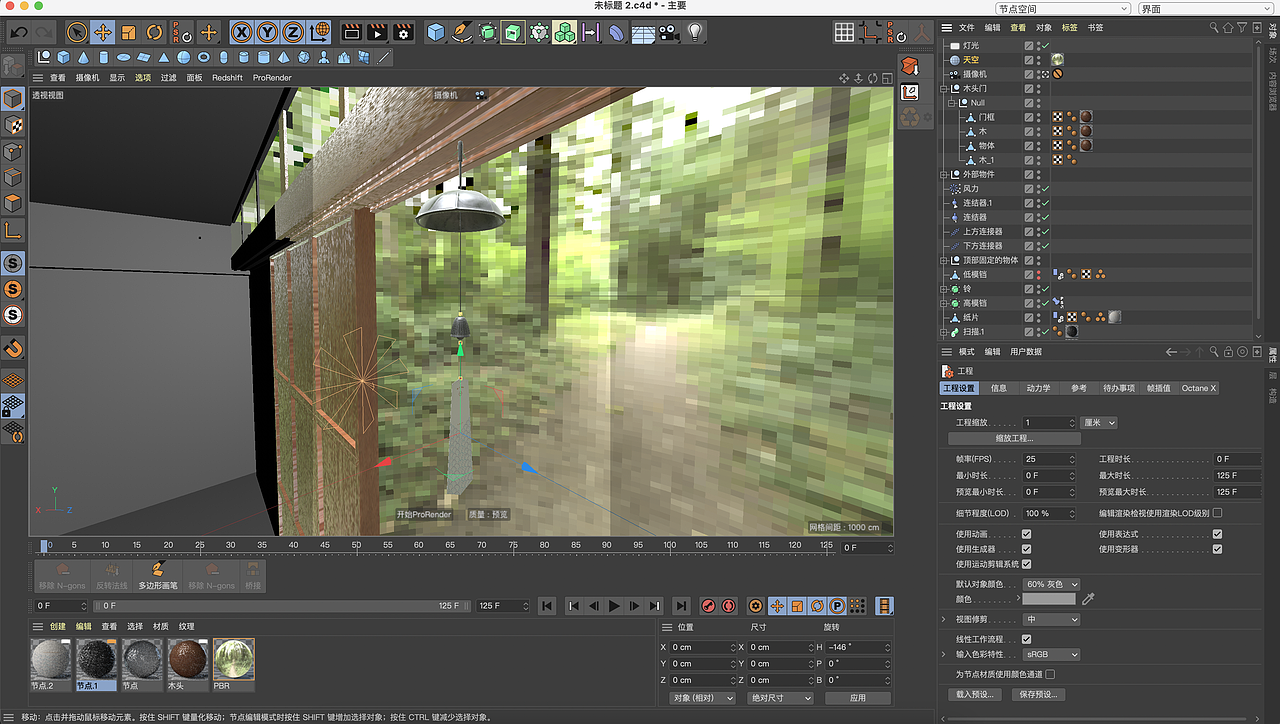Play the animation forward

pos(614,606)
